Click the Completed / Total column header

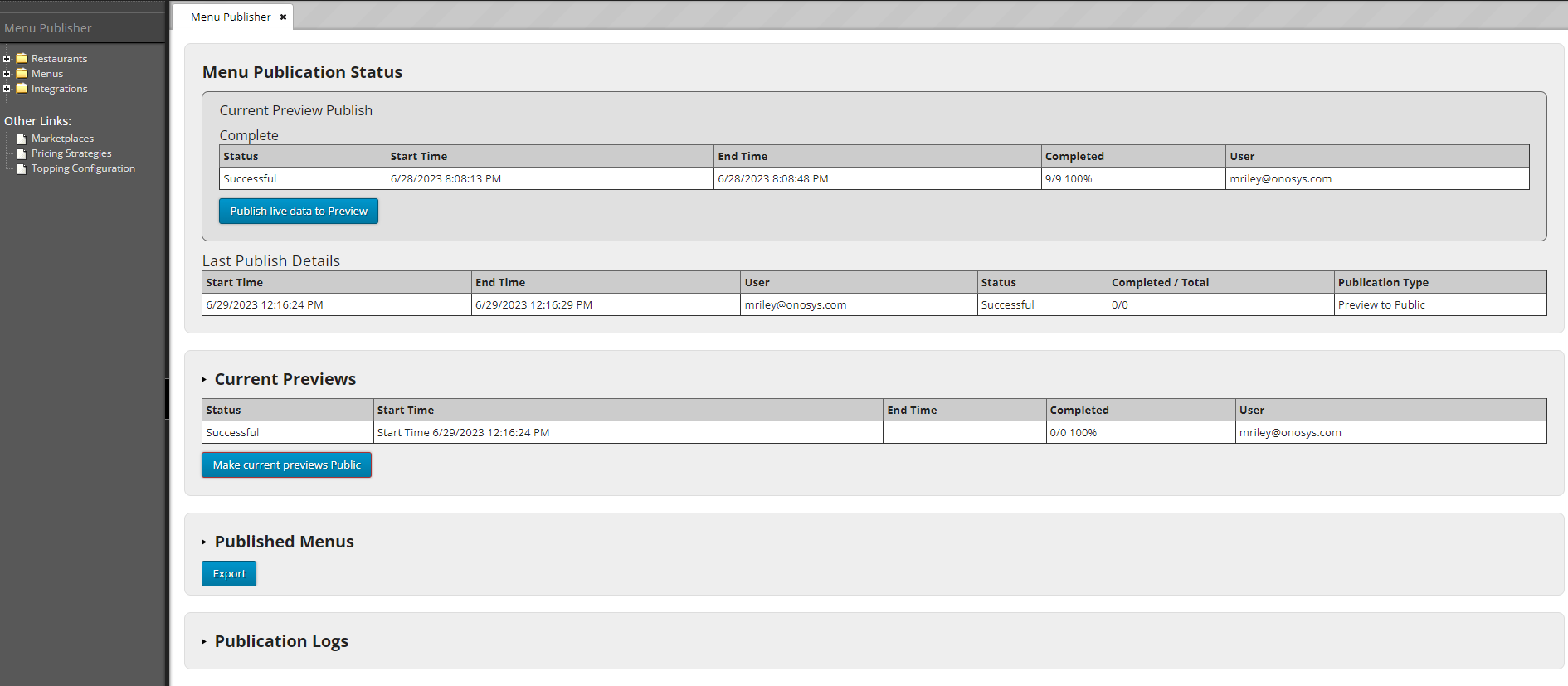[x=1220, y=282]
